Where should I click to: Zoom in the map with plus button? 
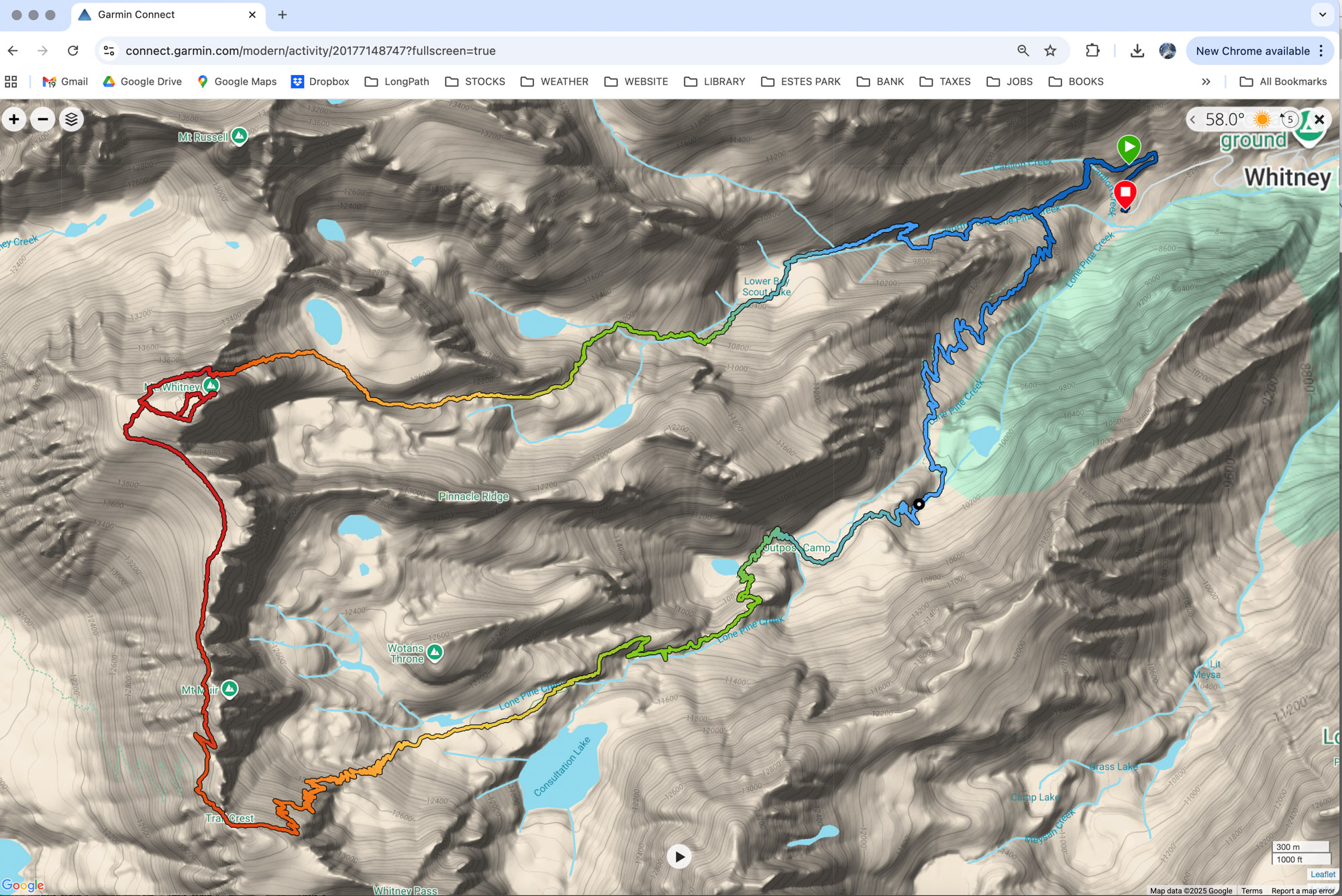(14, 119)
